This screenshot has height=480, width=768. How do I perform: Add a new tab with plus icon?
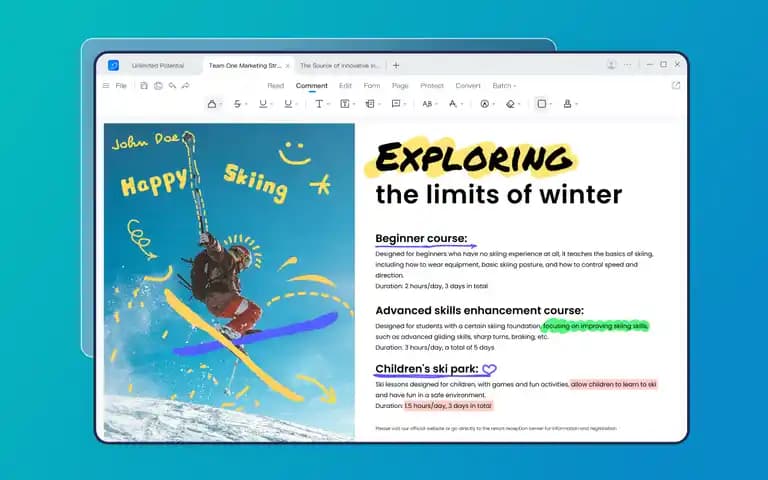(396, 65)
